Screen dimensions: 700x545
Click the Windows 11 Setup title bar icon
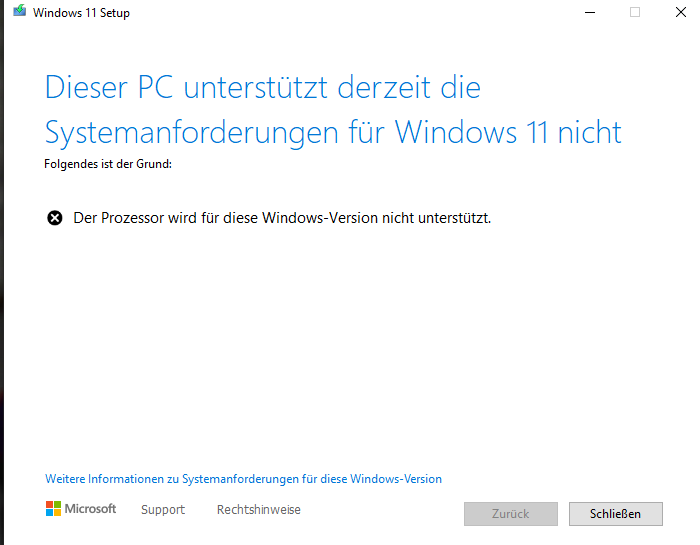point(19,13)
